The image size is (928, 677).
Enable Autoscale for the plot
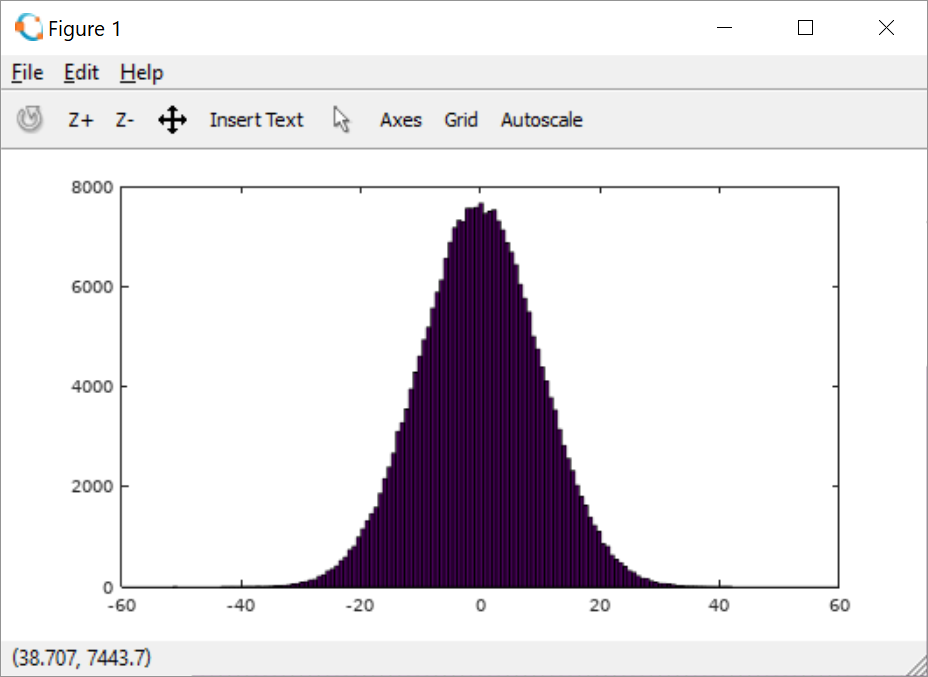[541, 119]
